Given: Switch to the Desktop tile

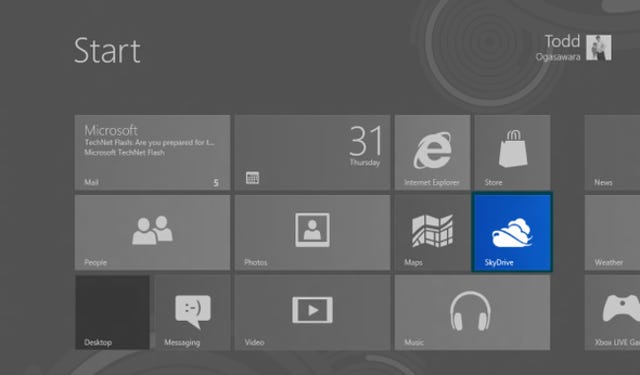Looking at the screenshot, I should pyautogui.click(x=112, y=313).
